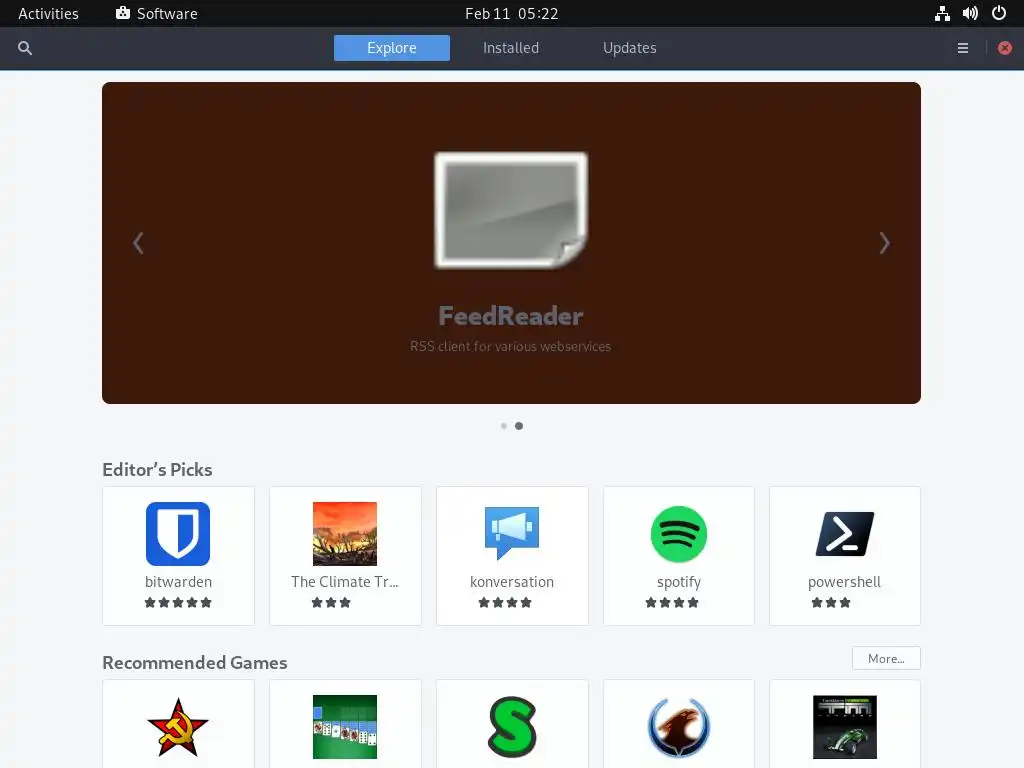Viewport: 1024px width, 768px height.
Task: Open the search magnifier icon
Action: 25,48
